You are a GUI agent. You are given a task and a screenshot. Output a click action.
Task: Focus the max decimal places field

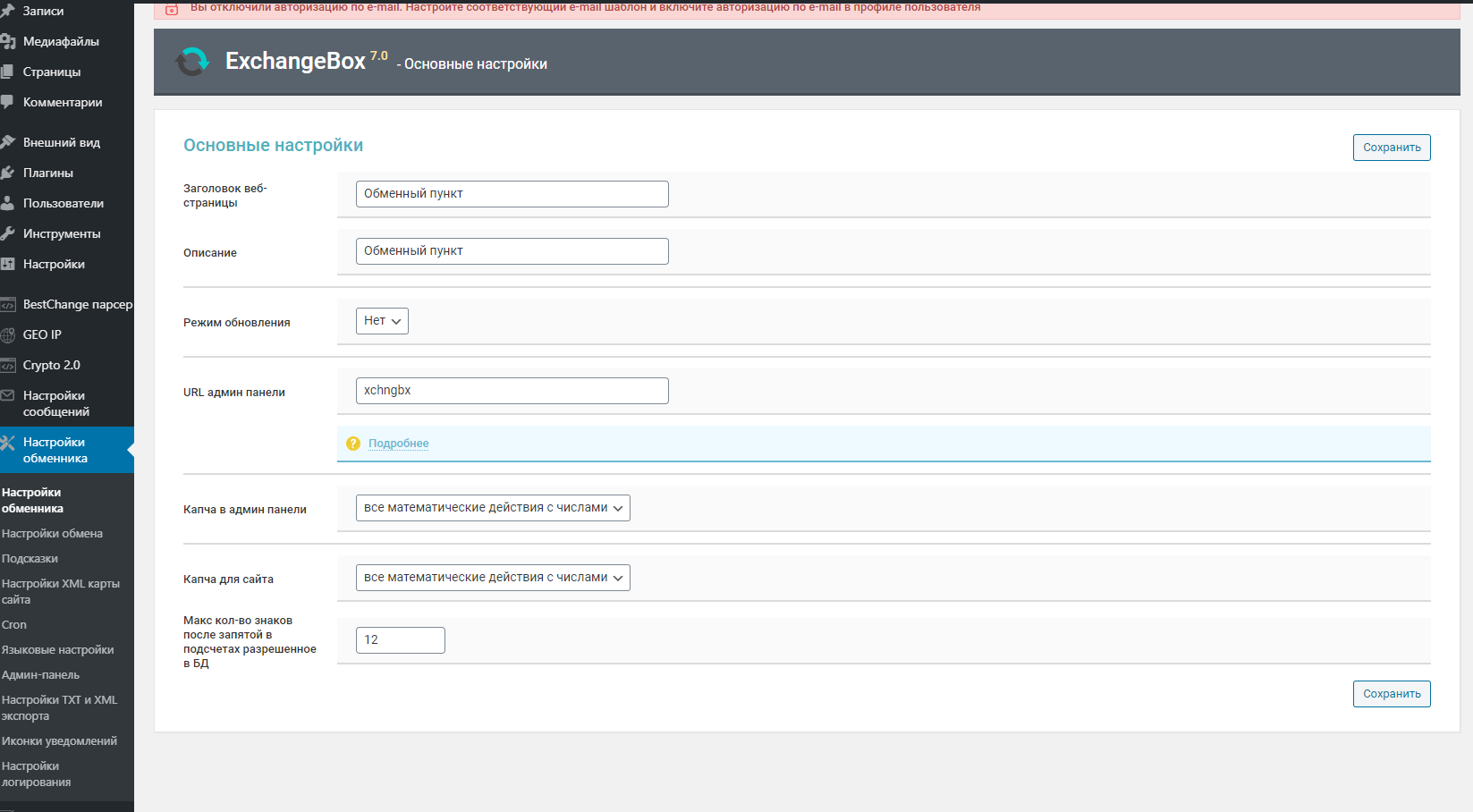[400, 640]
